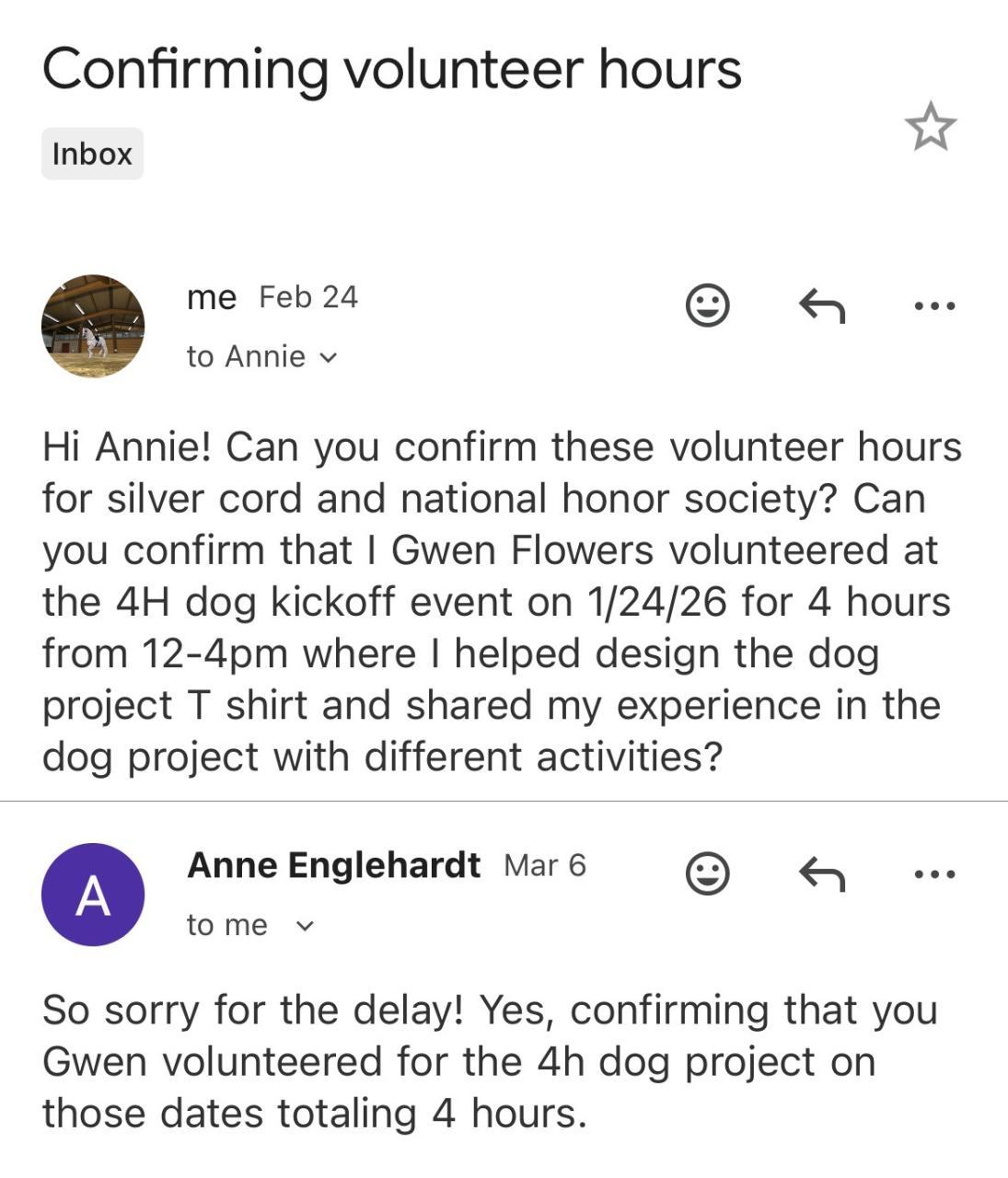Screen dimensions: 1008x1178
Task: Add emoji reaction to the Feb 24 message
Action: point(708,305)
